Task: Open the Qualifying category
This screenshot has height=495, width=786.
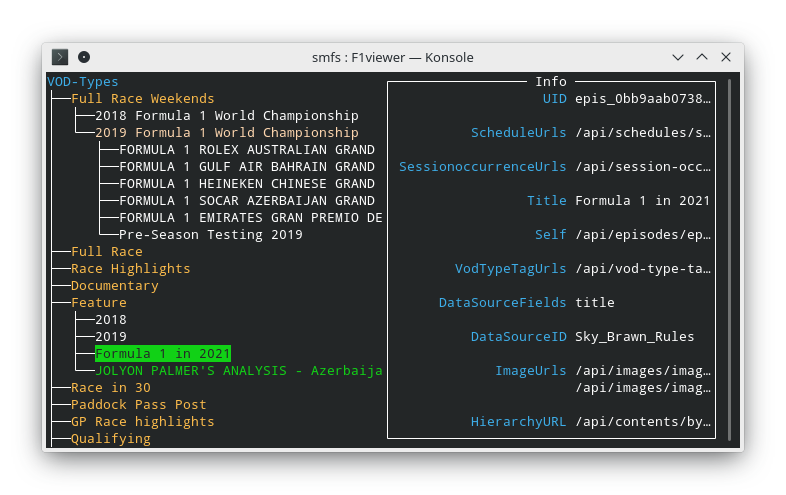Action: click(111, 439)
